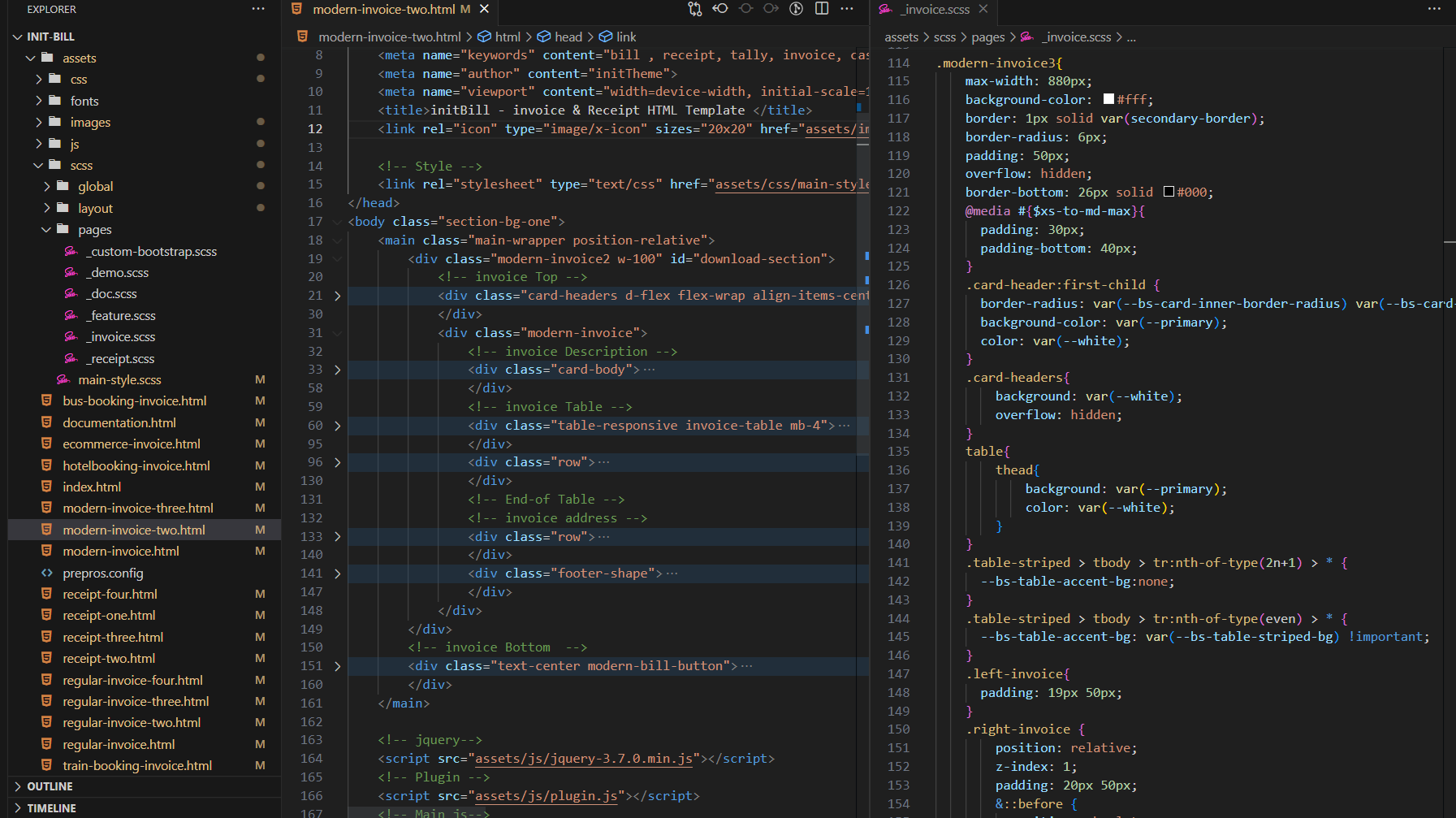Viewport: 1456px width, 818px height.
Task: Collapse the scss folder
Action: point(38,165)
